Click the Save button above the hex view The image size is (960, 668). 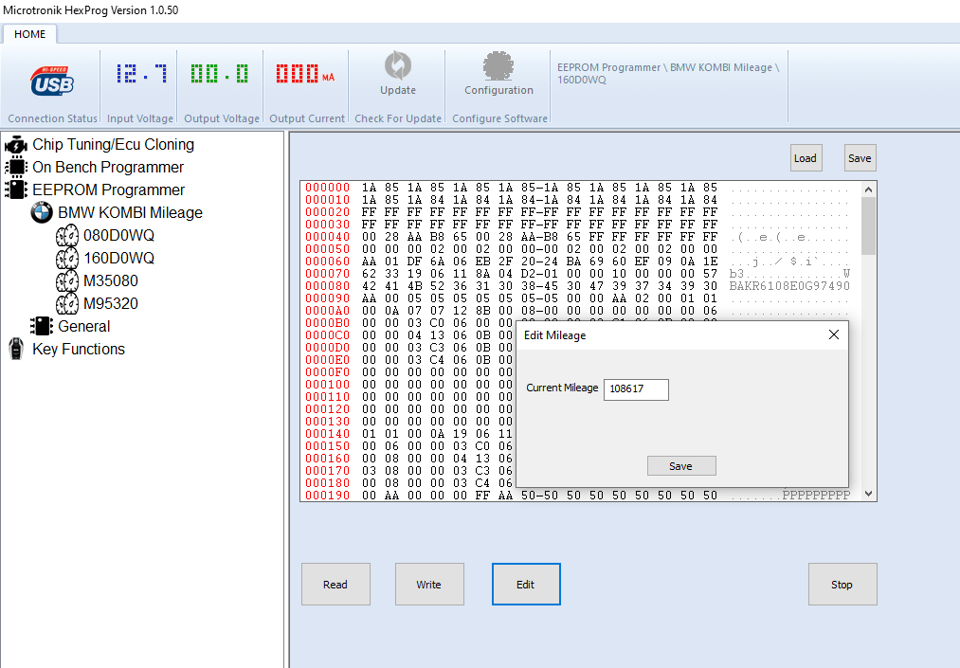coord(860,158)
